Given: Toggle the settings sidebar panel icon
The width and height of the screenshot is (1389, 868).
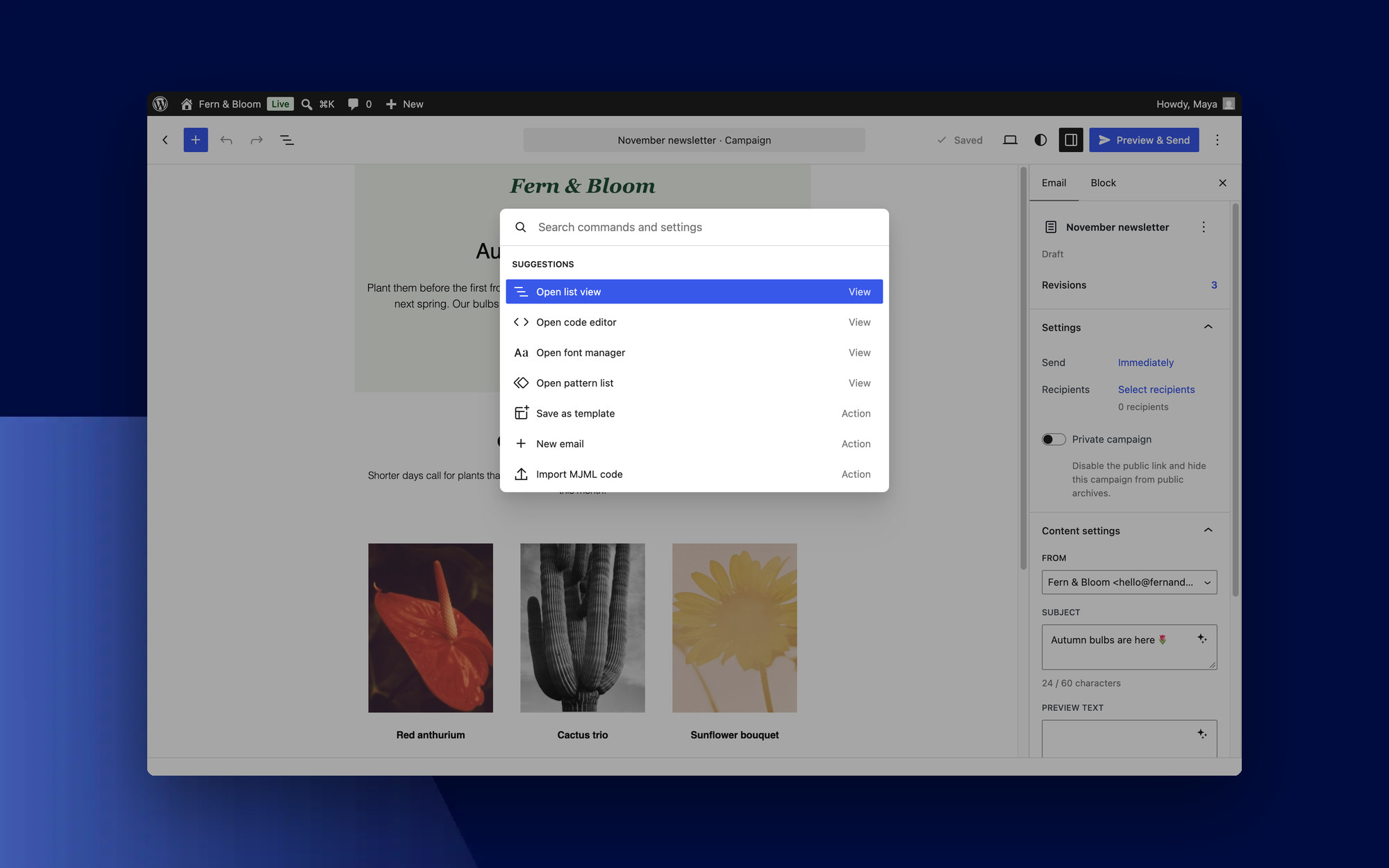Looking at the screenshot, I should [x=1071, y=140].
